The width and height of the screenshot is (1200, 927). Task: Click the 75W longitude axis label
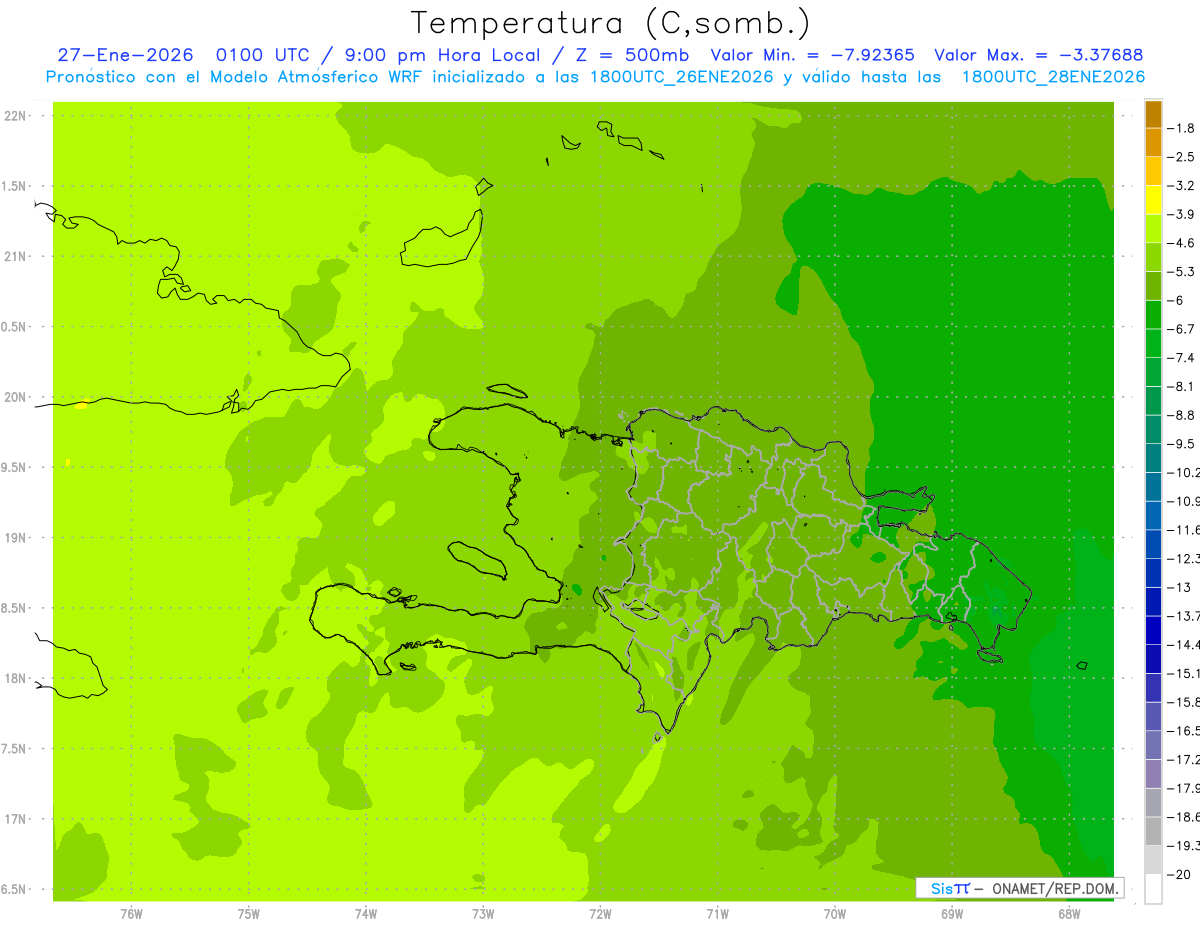click(x=249, y=913)
